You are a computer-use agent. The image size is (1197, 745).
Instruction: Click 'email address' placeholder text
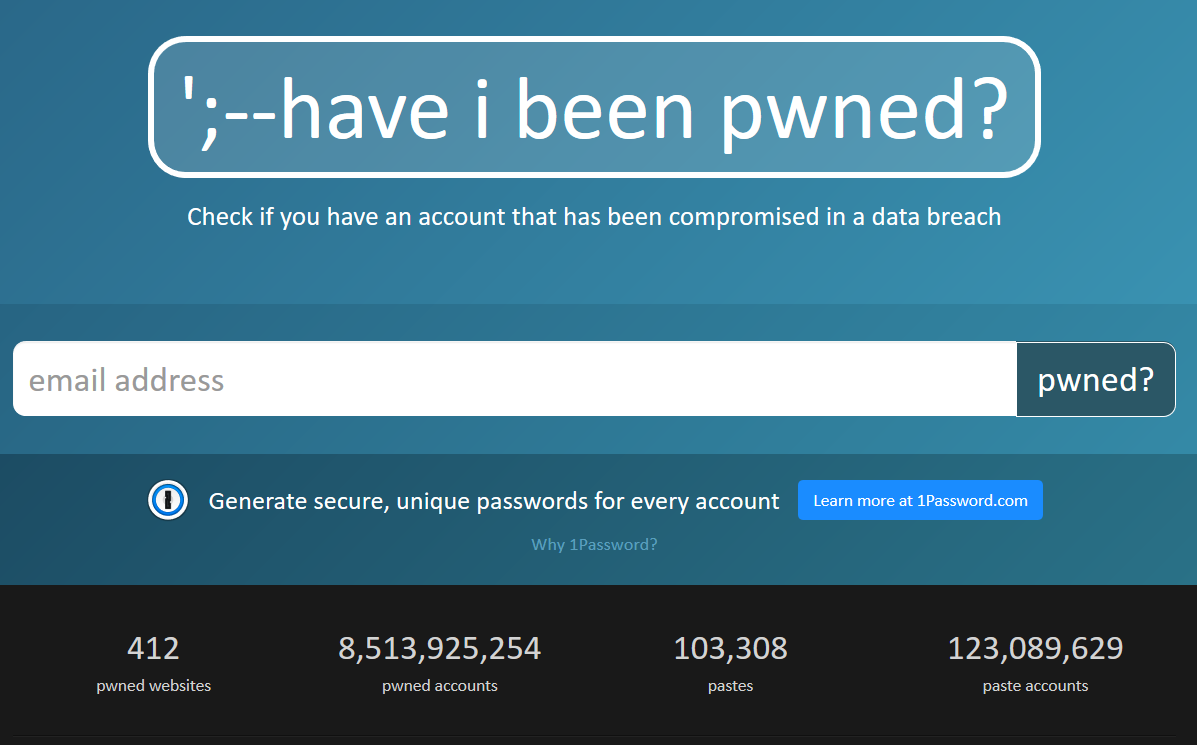(126, 380)
